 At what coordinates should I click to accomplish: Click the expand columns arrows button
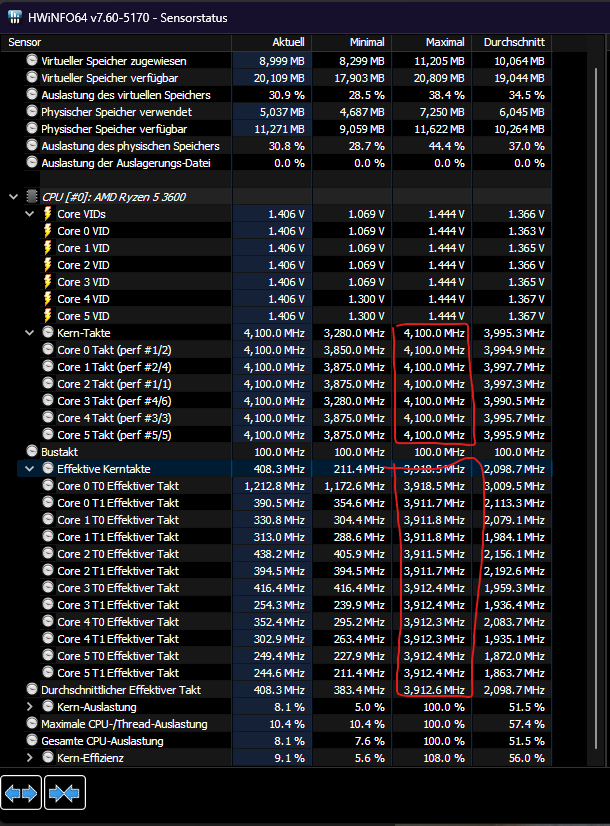click(x=21, y=793)
